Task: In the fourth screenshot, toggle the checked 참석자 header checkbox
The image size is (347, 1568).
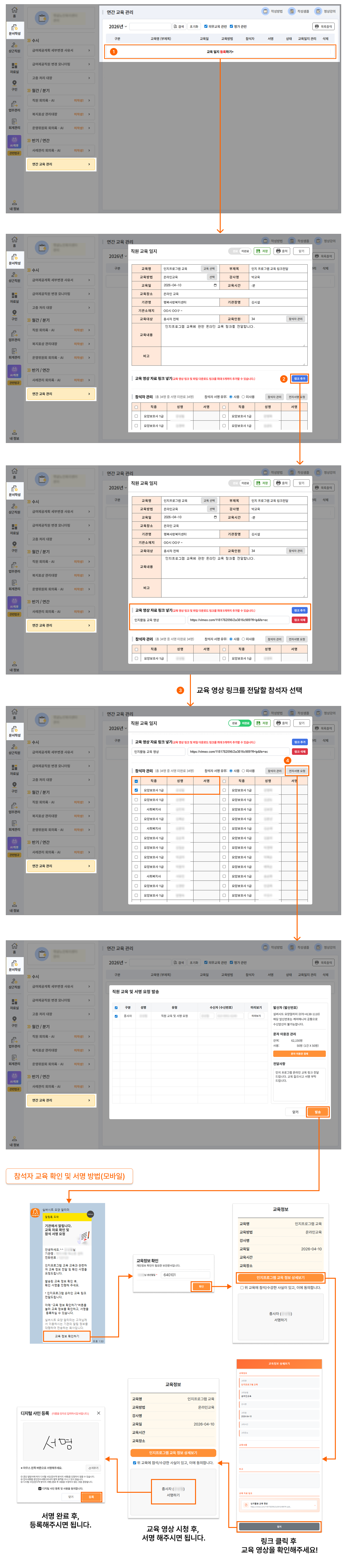Action: (x=136, y=781)
